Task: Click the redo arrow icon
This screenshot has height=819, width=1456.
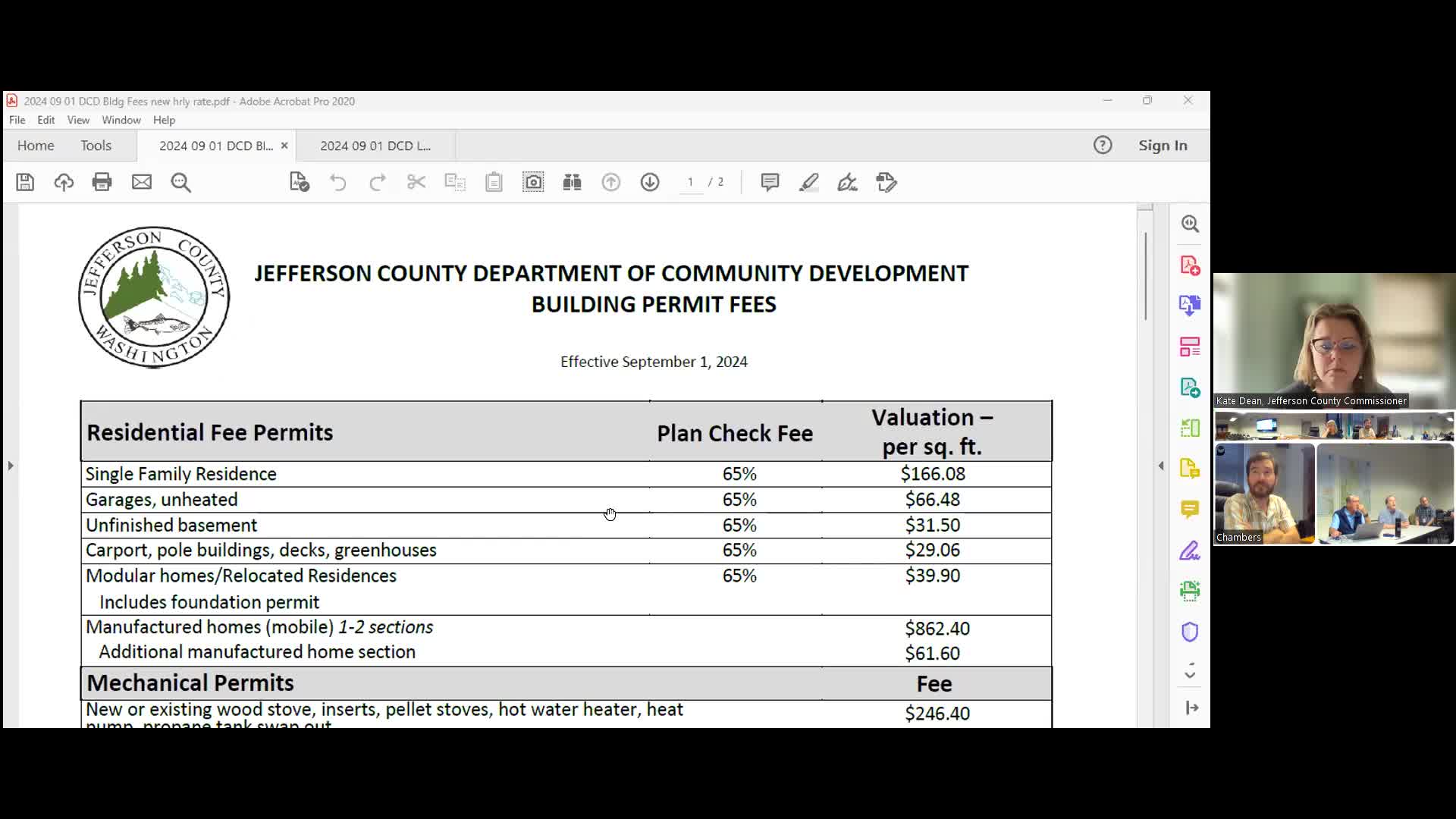Action: 377,182
